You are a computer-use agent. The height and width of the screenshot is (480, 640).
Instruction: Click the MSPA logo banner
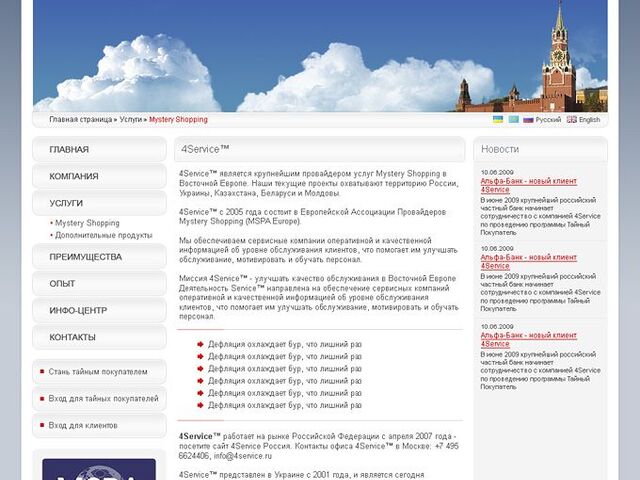[x=99, y=469]
